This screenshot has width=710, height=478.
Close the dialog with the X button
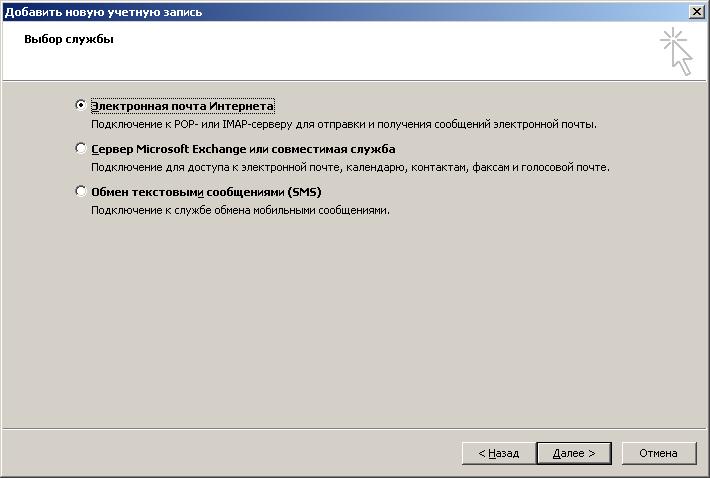pyautogui.click(x=697, y=11)
